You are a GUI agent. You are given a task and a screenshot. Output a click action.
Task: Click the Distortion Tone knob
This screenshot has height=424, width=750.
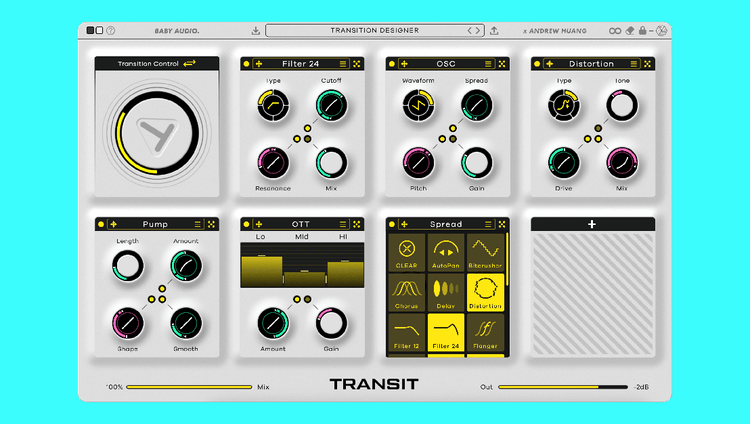[x=622, y=105]
